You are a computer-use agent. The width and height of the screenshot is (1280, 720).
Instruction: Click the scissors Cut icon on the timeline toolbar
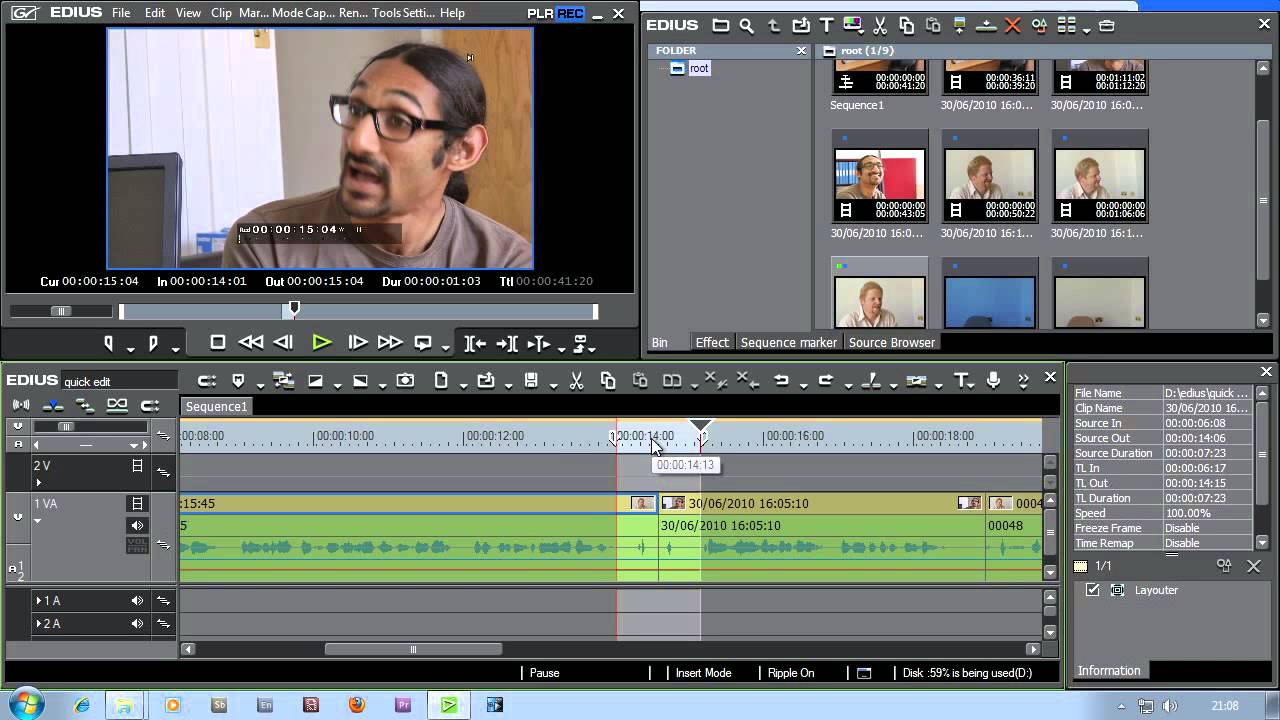coord(576,380)
